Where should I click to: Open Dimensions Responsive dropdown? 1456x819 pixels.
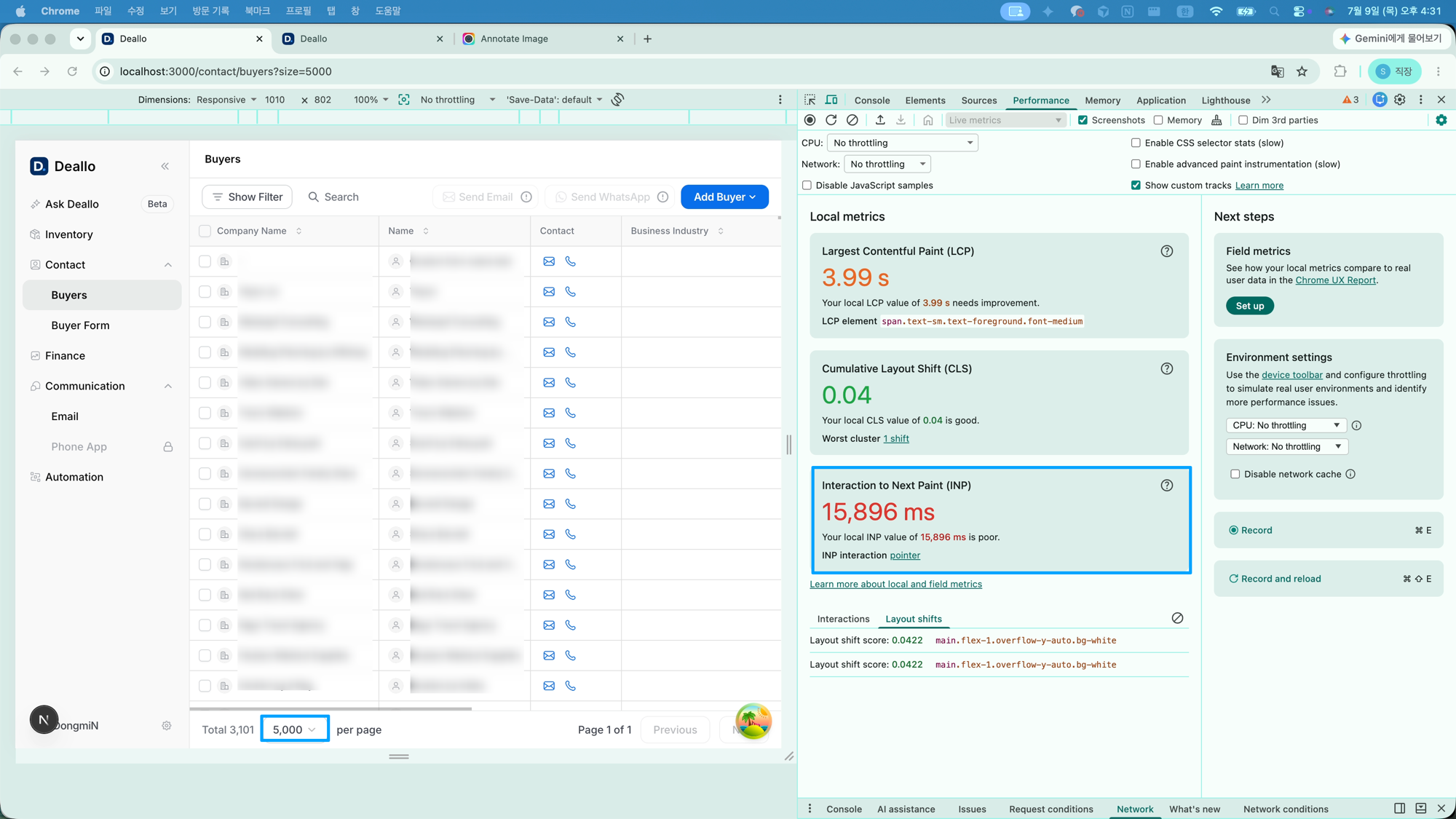[x=226, y=100]
